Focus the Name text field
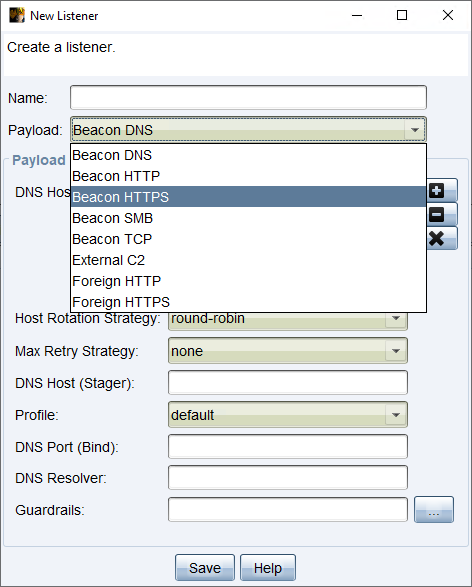 [248, 97]
